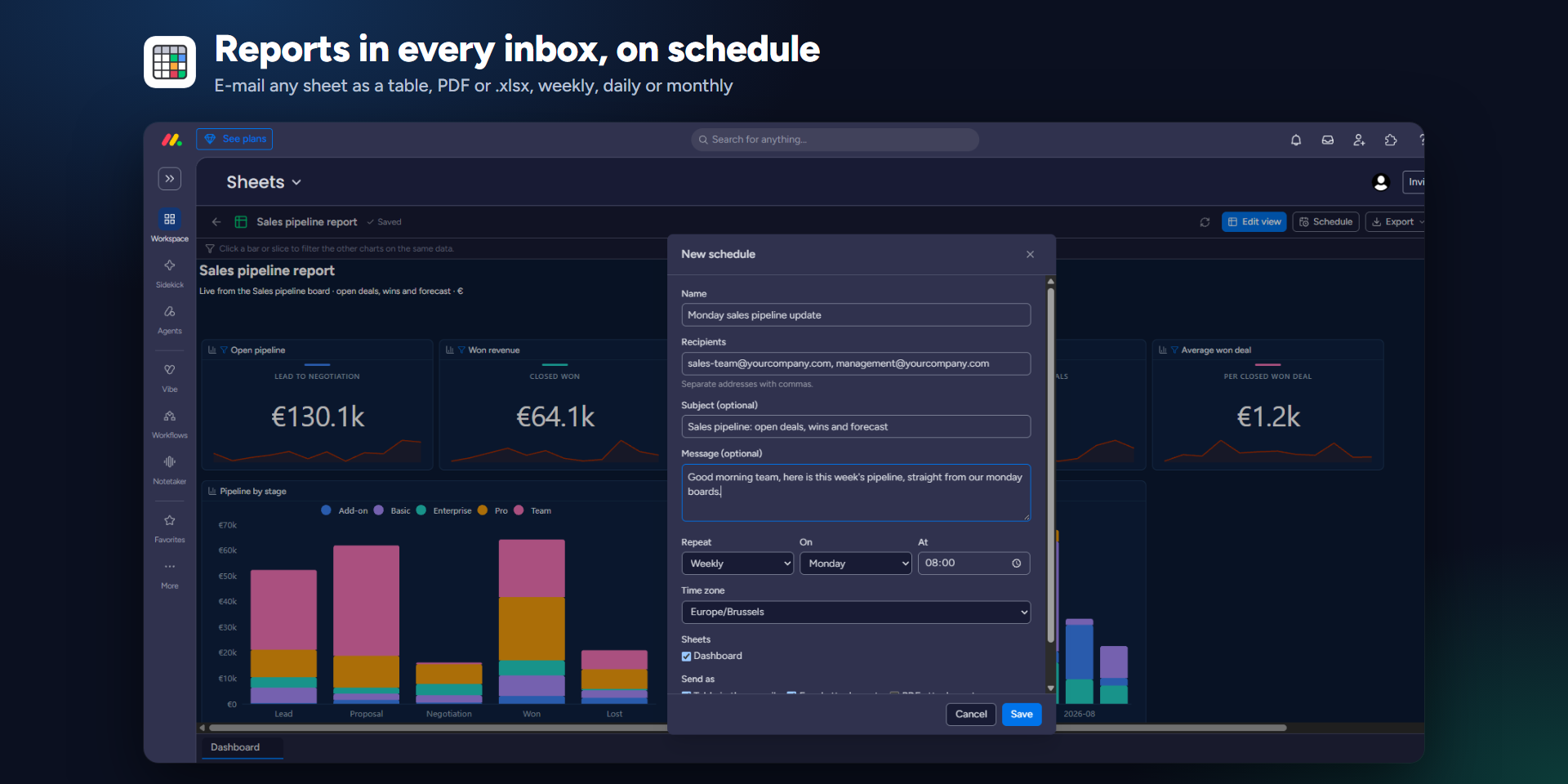Screen dimensions: 1568x784
Task: Click the Lead stacked bar in chart
Action: 283,637
